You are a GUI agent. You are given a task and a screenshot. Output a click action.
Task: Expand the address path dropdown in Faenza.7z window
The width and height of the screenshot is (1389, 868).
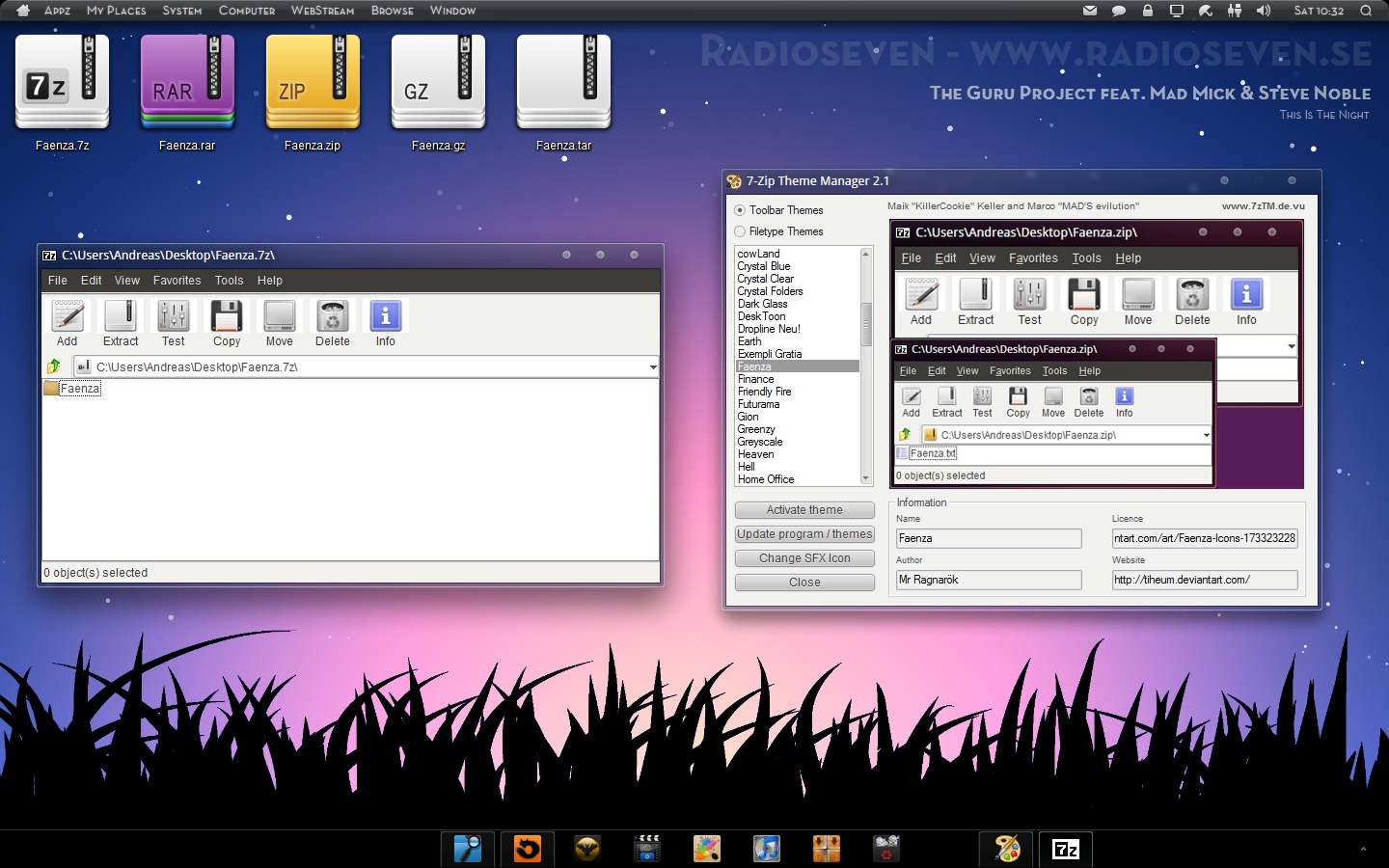pyautogui.click(x=653, y=367)
